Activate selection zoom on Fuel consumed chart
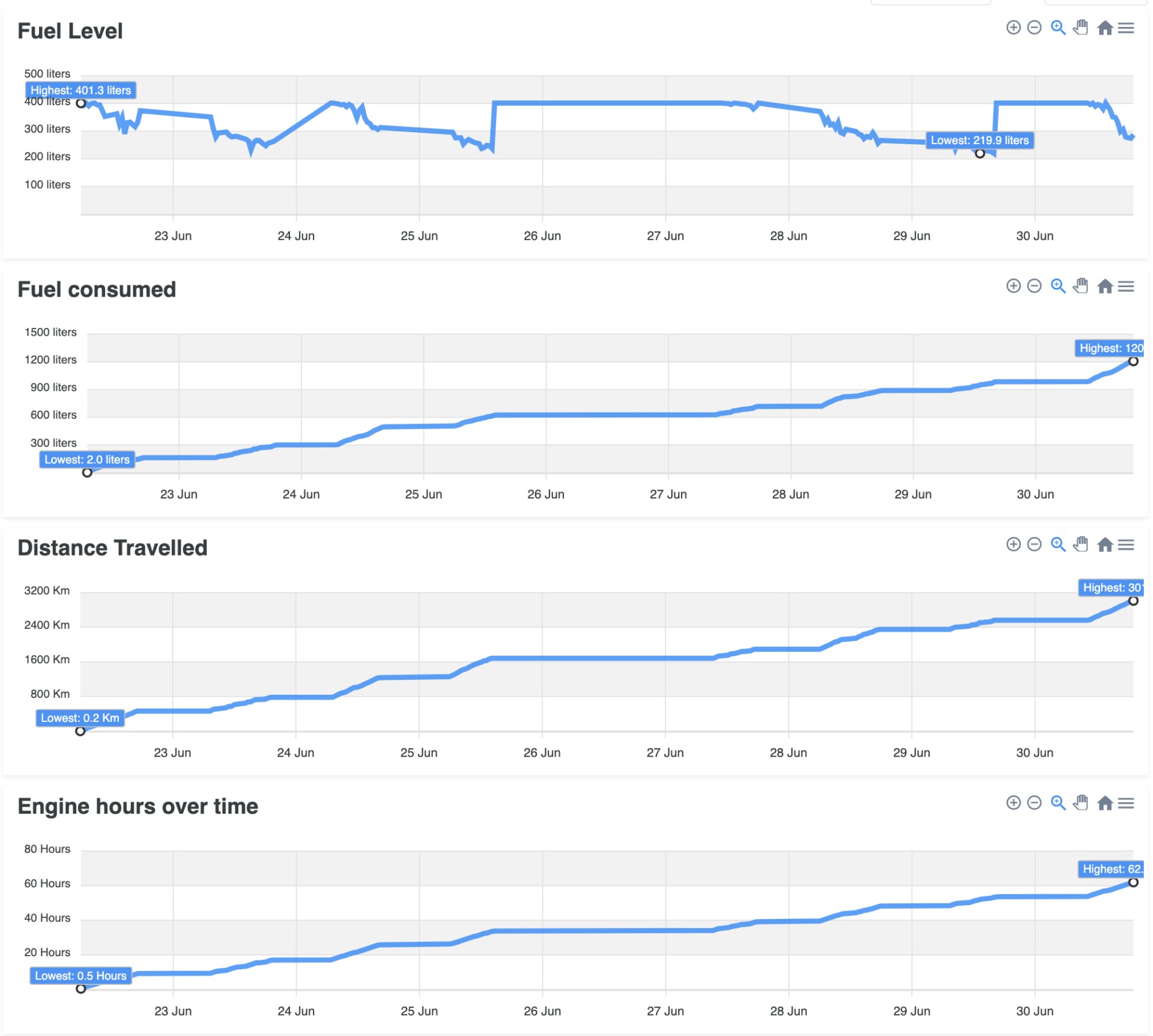Viewport: 1153px width, 1036px height. click(1058, 286)
